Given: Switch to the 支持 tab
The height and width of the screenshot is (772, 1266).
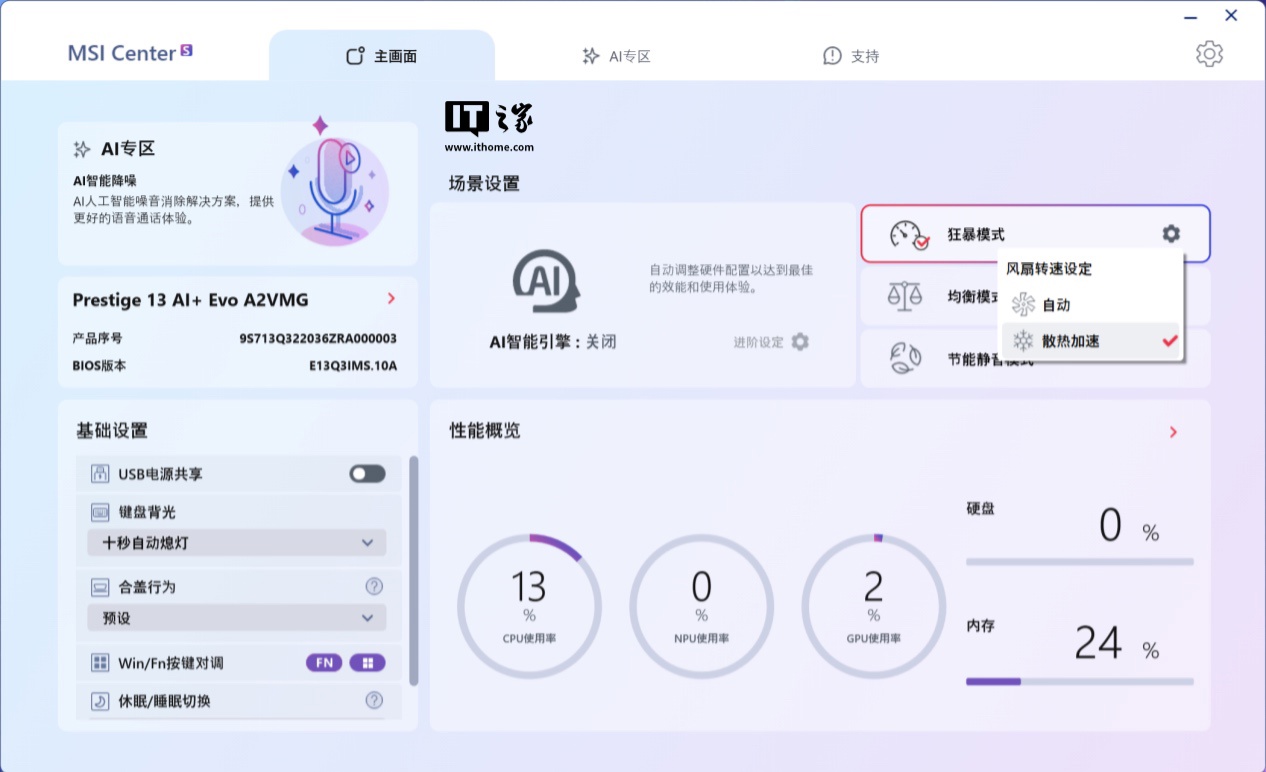Looking at the screenshot, I should (x=851, y=56).
